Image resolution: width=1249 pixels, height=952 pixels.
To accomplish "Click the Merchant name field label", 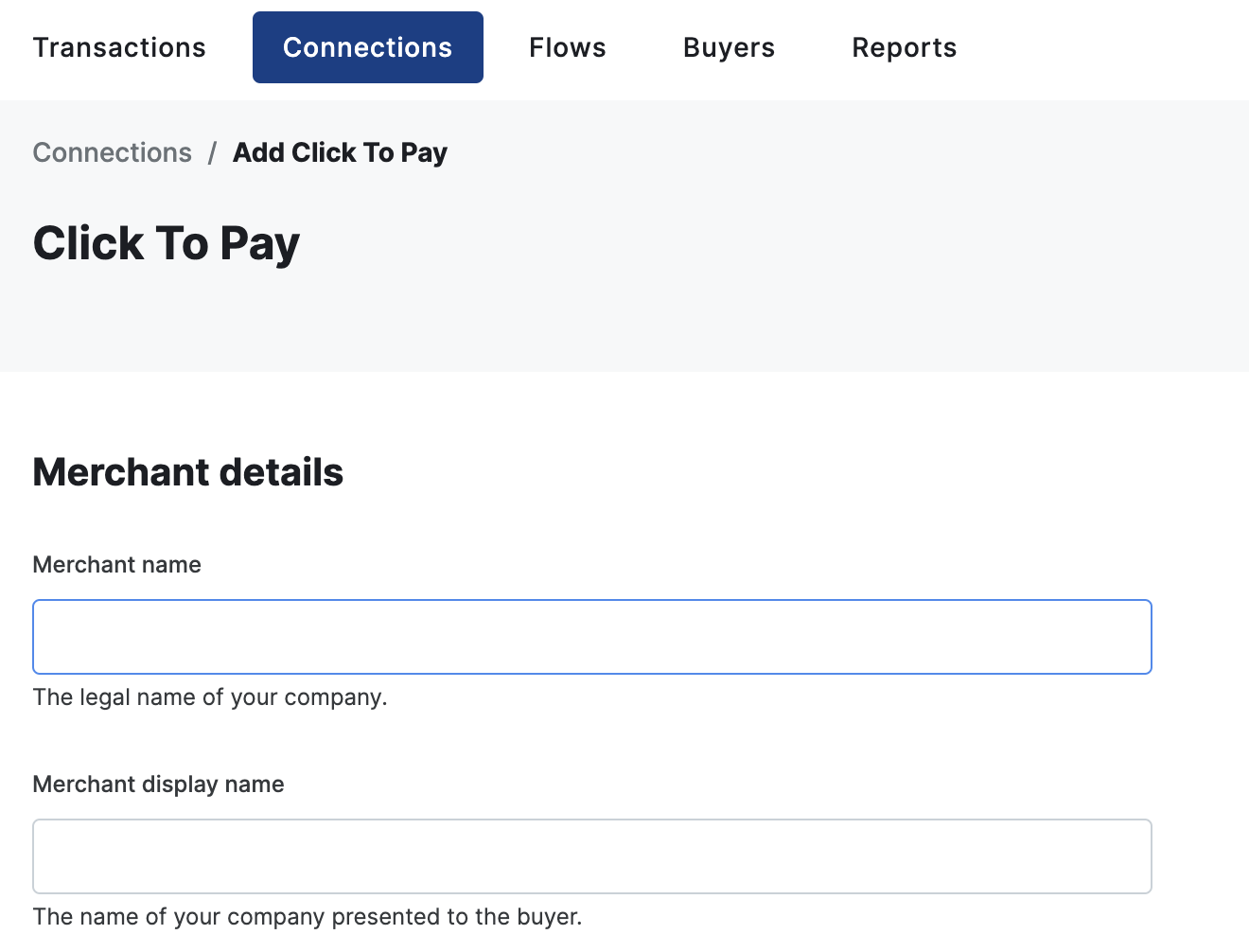I will (116, 564).
